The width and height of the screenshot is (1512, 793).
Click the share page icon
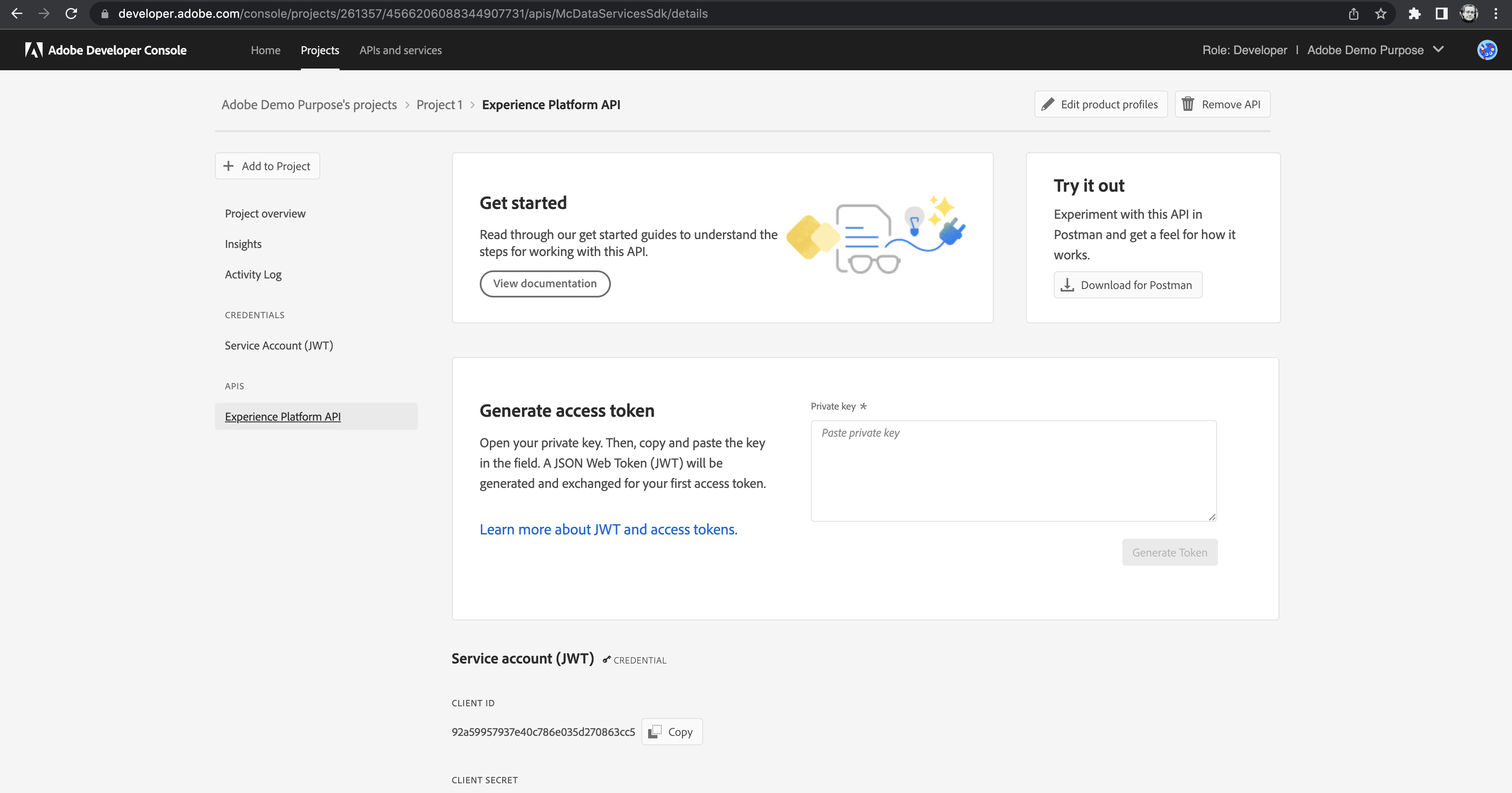point(1353,14)
